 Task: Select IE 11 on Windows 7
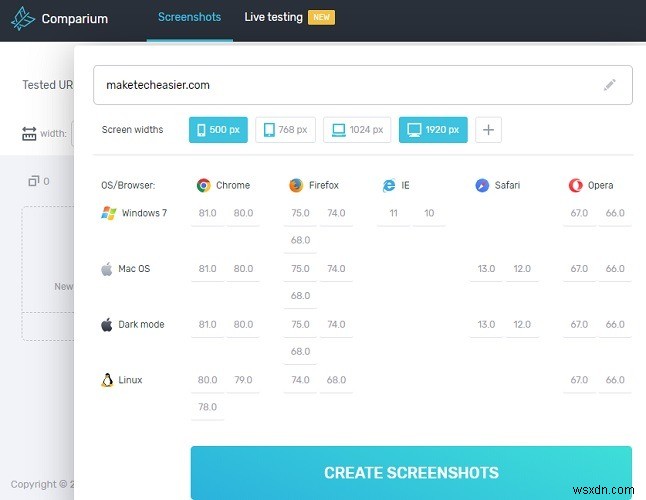pos(393,213)
